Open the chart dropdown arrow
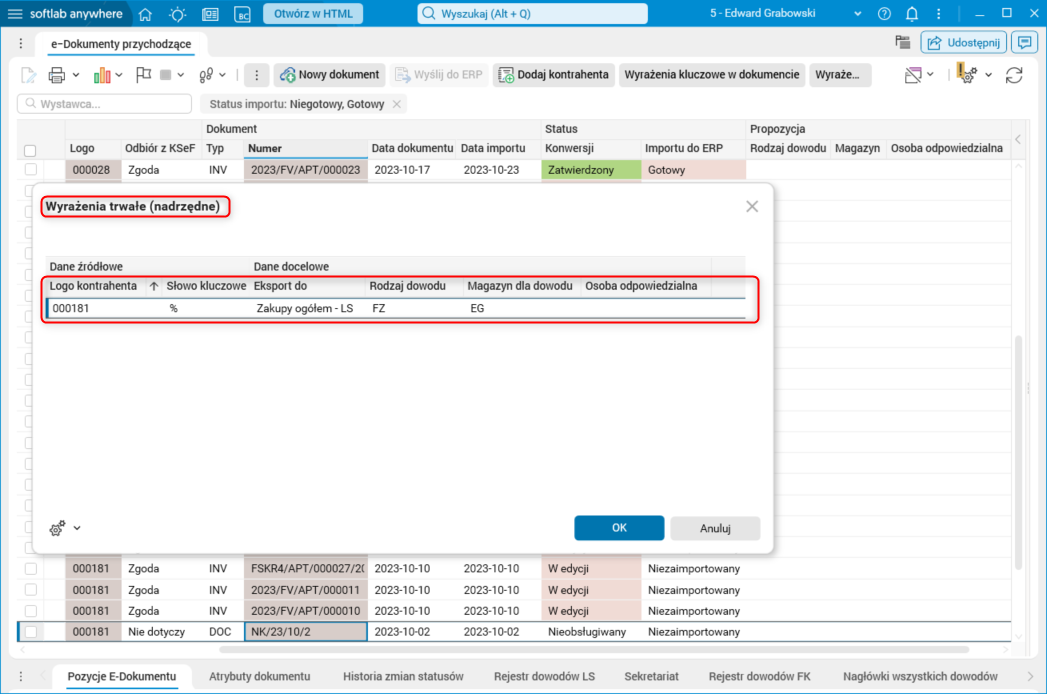The image size is (1047, 694). 119,75
